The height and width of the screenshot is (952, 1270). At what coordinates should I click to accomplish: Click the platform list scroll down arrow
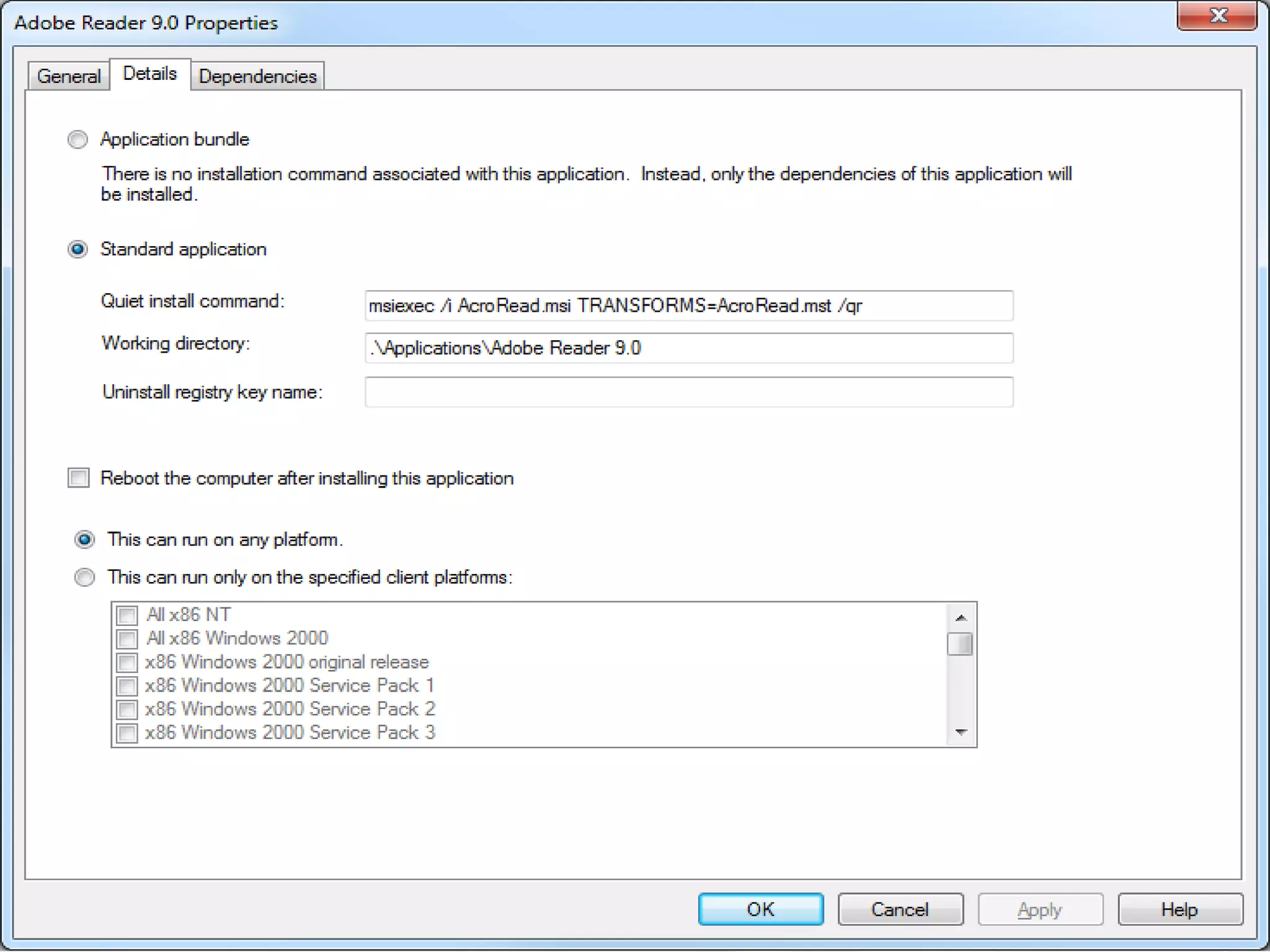click(961, 732)
